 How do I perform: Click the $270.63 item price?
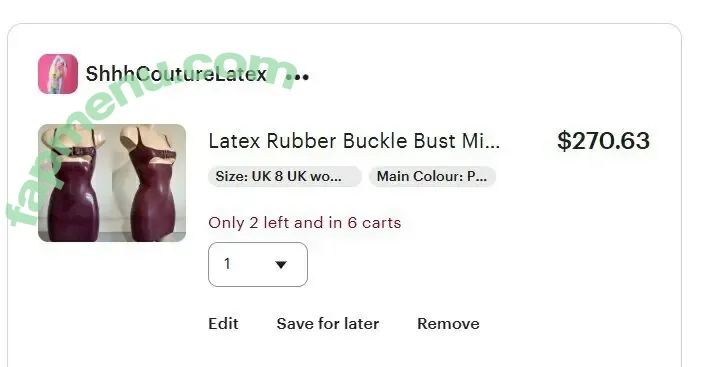[604, 141]
